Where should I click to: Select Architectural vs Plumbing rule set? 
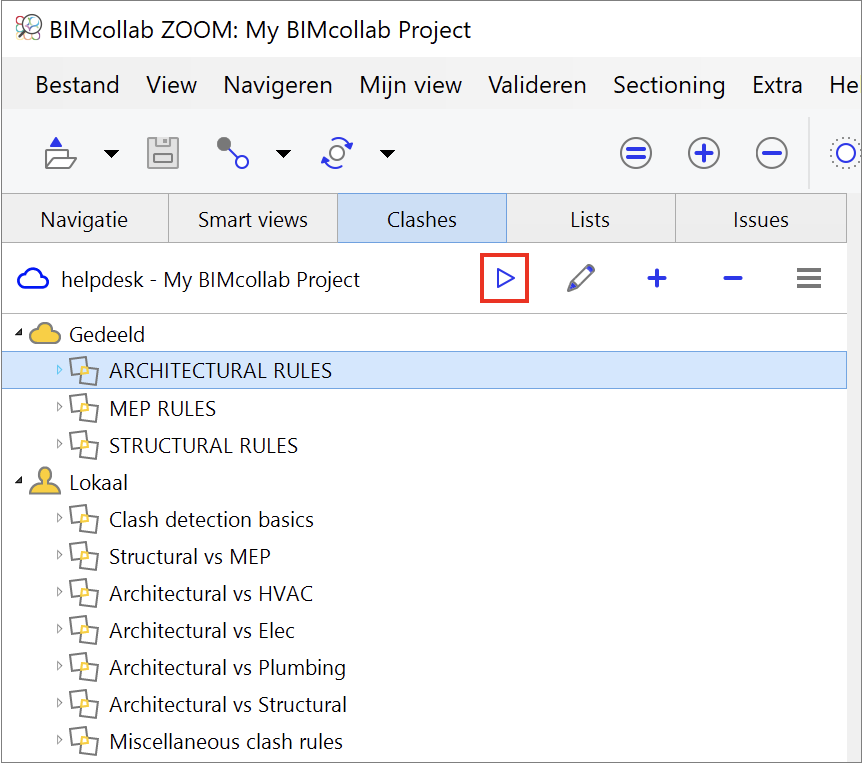tap(228, 668)
